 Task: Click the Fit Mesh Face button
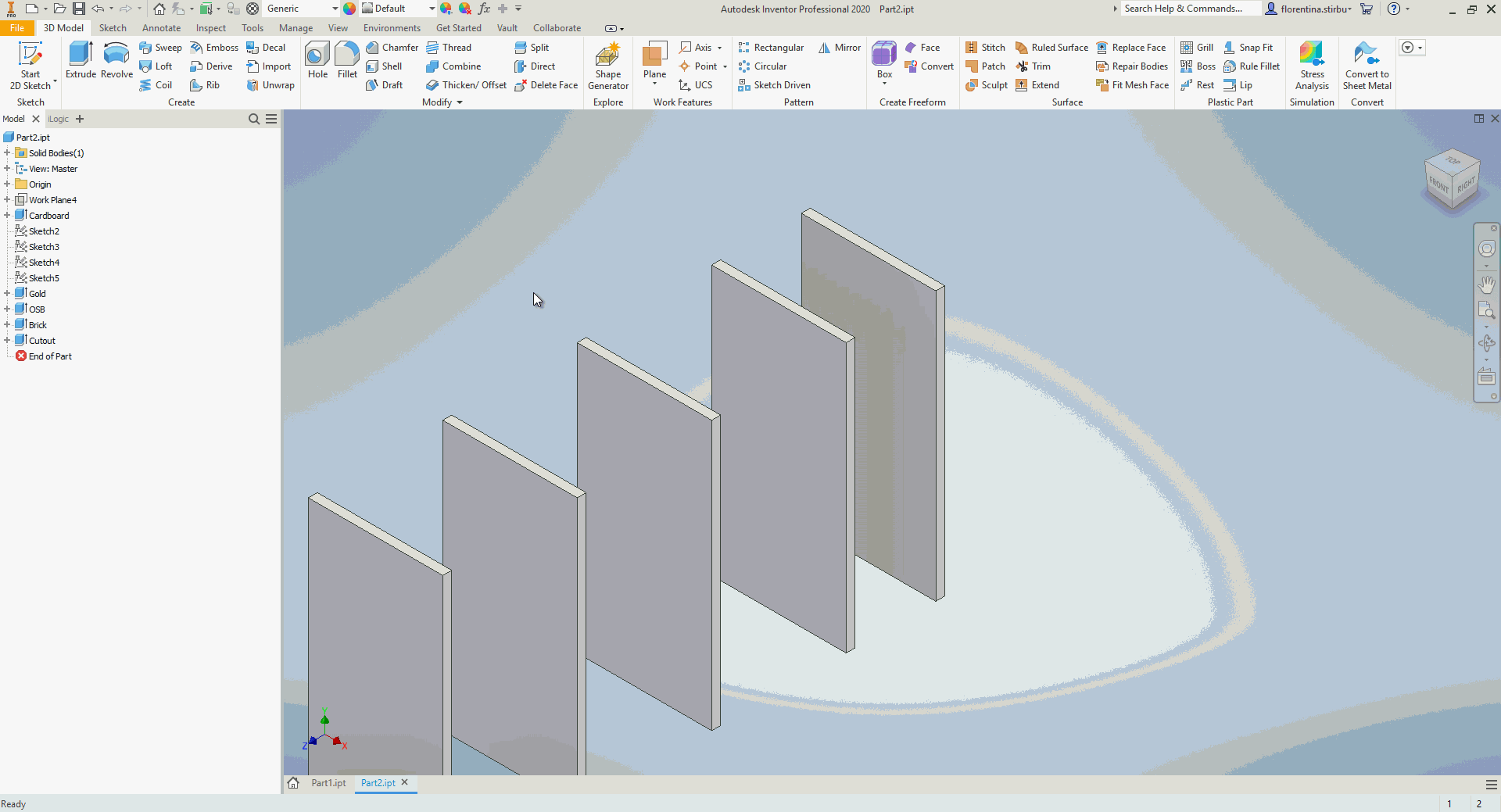point(1132,85)
